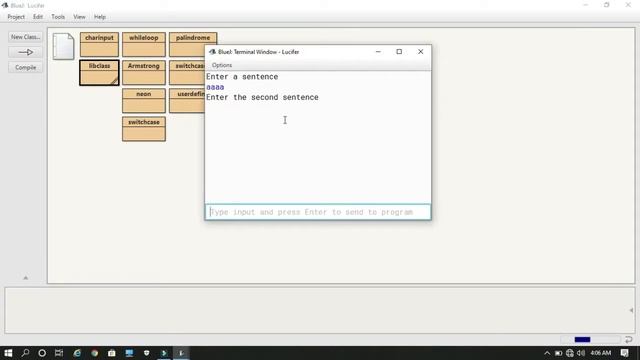Open the computer monitor taskbar app
640x360 pixels.
pyautogui.click(x=129, y=353)
